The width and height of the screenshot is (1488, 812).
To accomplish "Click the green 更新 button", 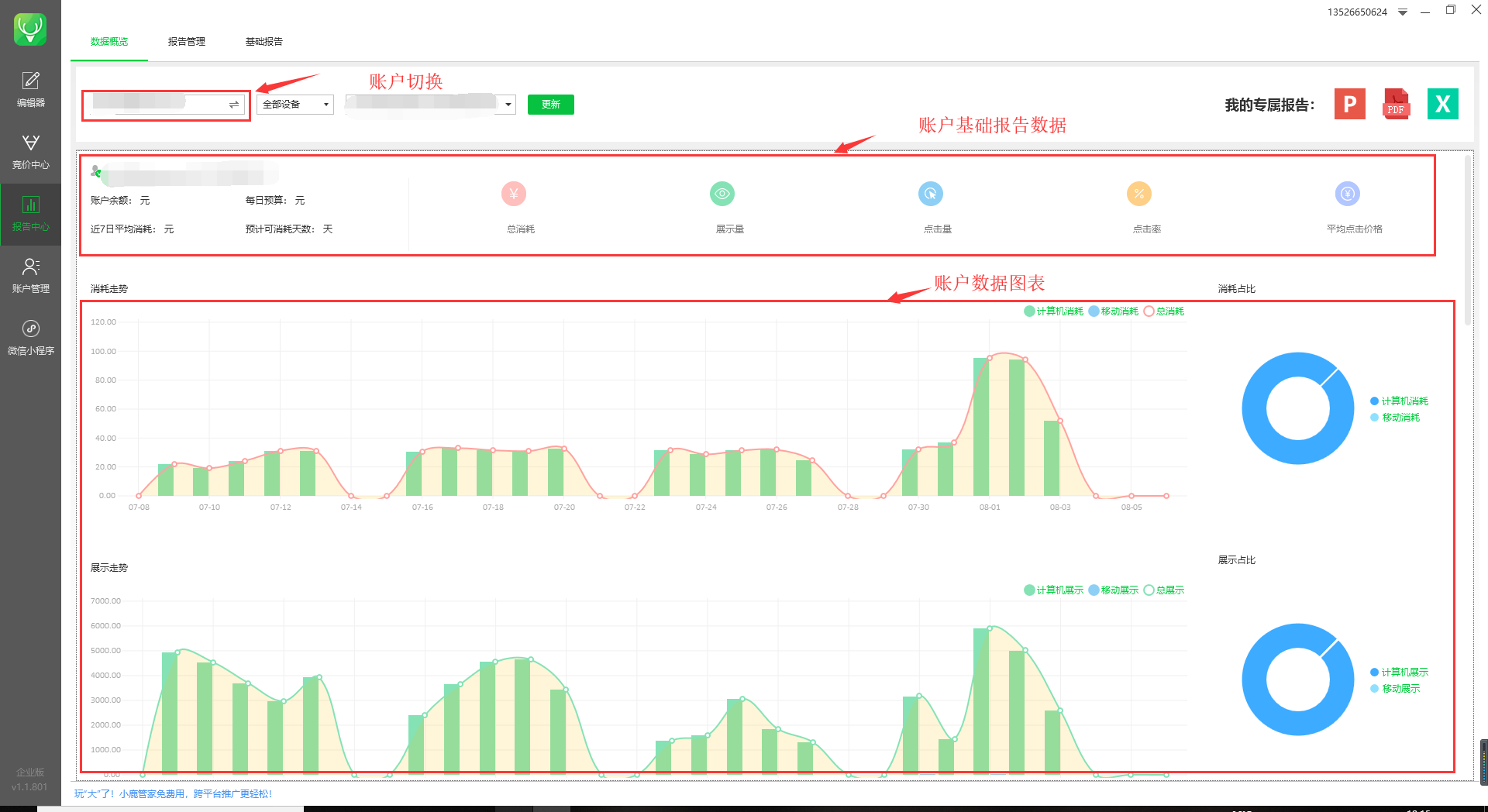I will tap(551, 105).
